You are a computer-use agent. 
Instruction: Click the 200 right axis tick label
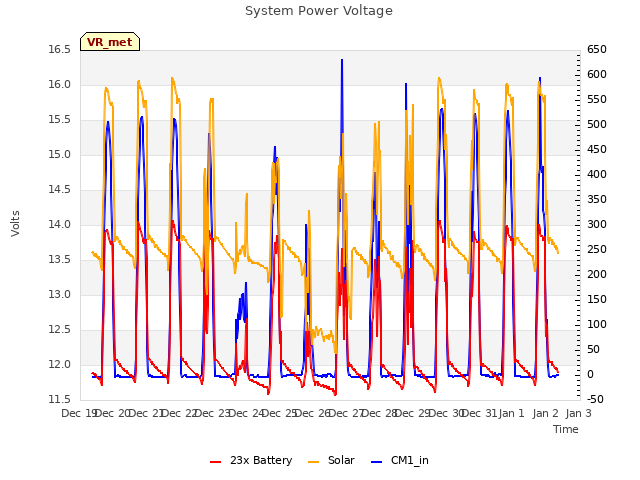pos(597,275)
